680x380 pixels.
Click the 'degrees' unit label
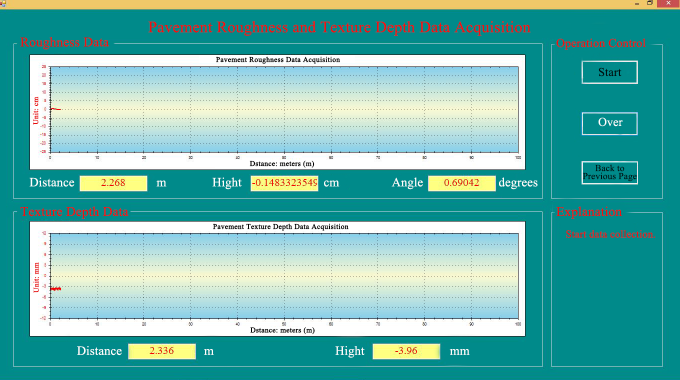518,183
